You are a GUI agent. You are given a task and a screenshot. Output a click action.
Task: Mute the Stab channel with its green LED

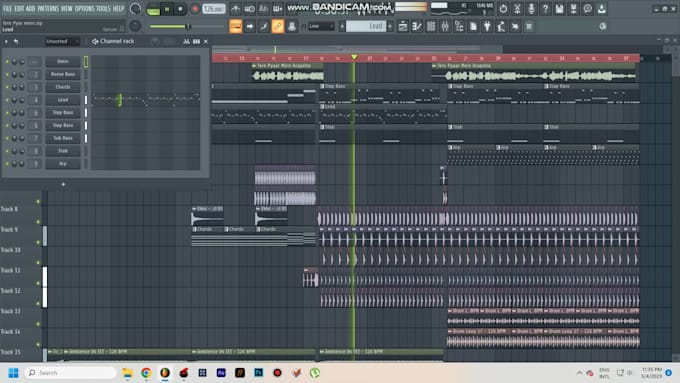(x=7, y=151)
